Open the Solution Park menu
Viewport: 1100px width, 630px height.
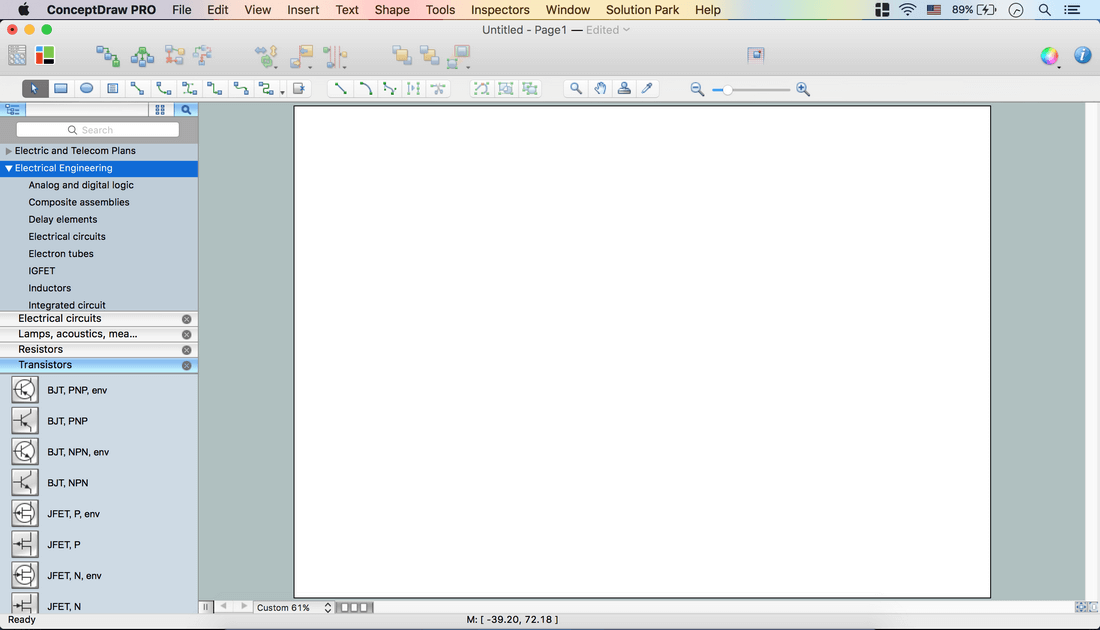click(x=642, y=10)
